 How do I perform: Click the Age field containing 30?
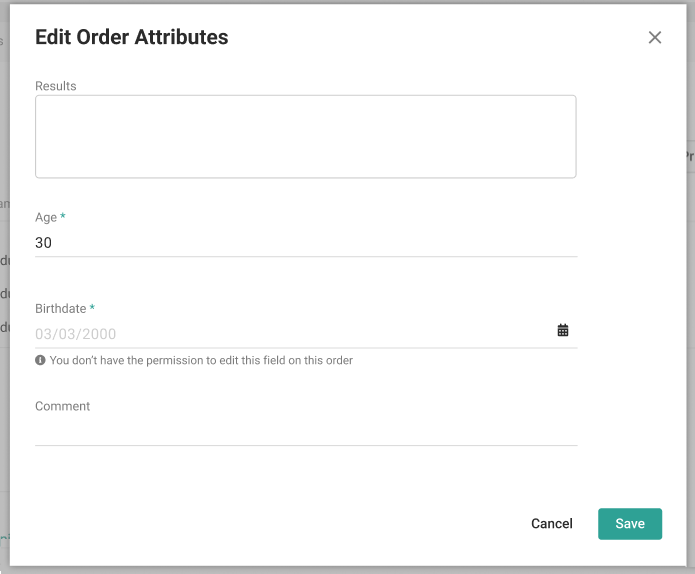[305, 243]
